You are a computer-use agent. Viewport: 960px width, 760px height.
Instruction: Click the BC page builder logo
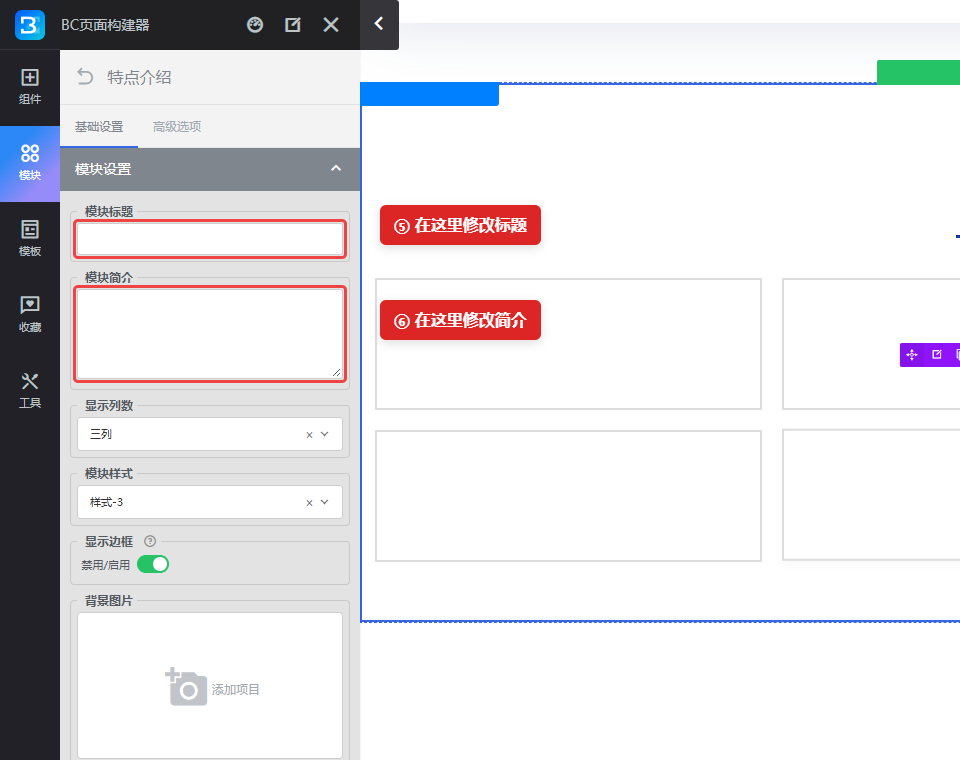click(29, 24)
